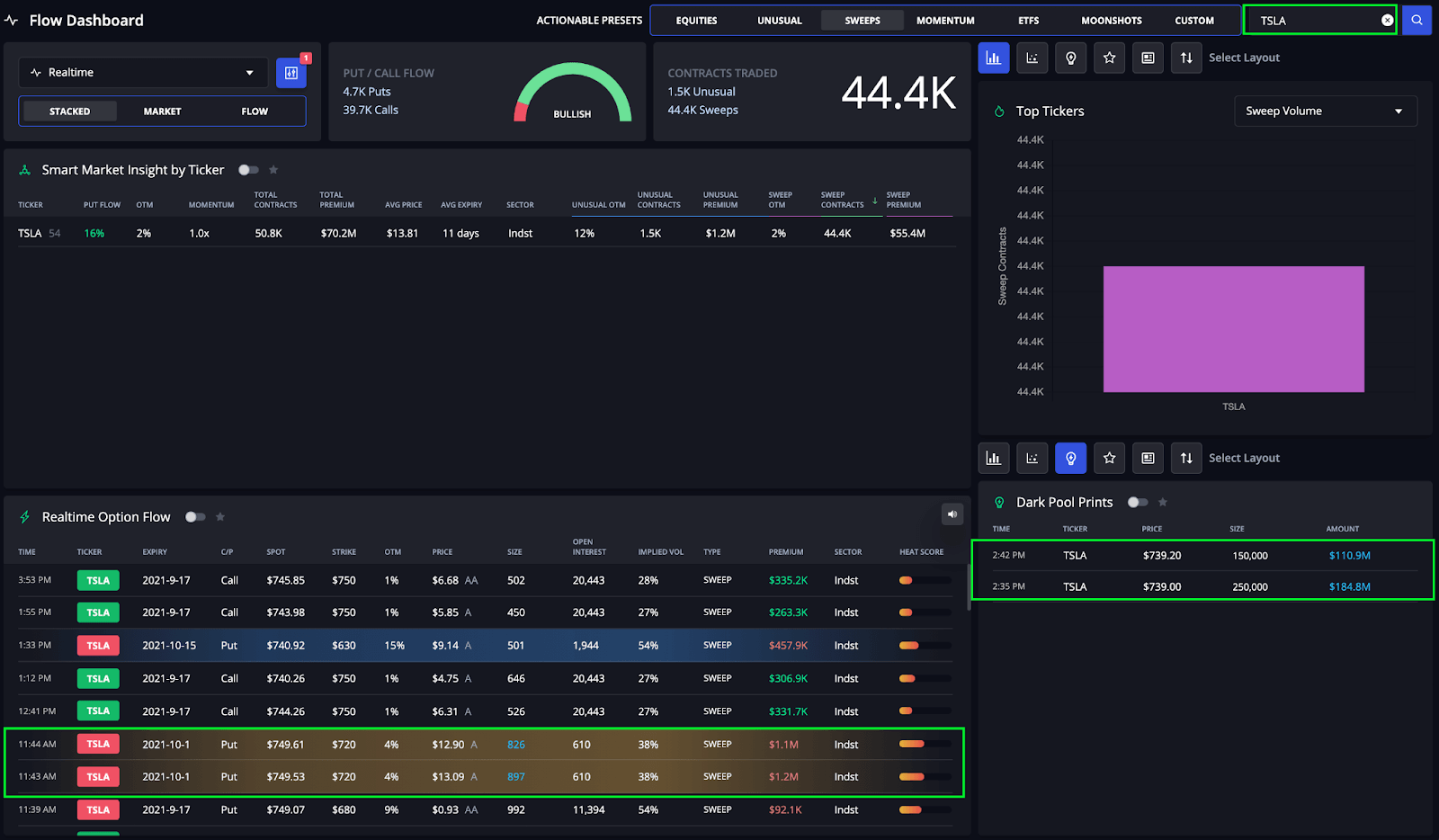Click size 897 in 11:43 AM row
The image size is (1439, 840).
(516, 777)
